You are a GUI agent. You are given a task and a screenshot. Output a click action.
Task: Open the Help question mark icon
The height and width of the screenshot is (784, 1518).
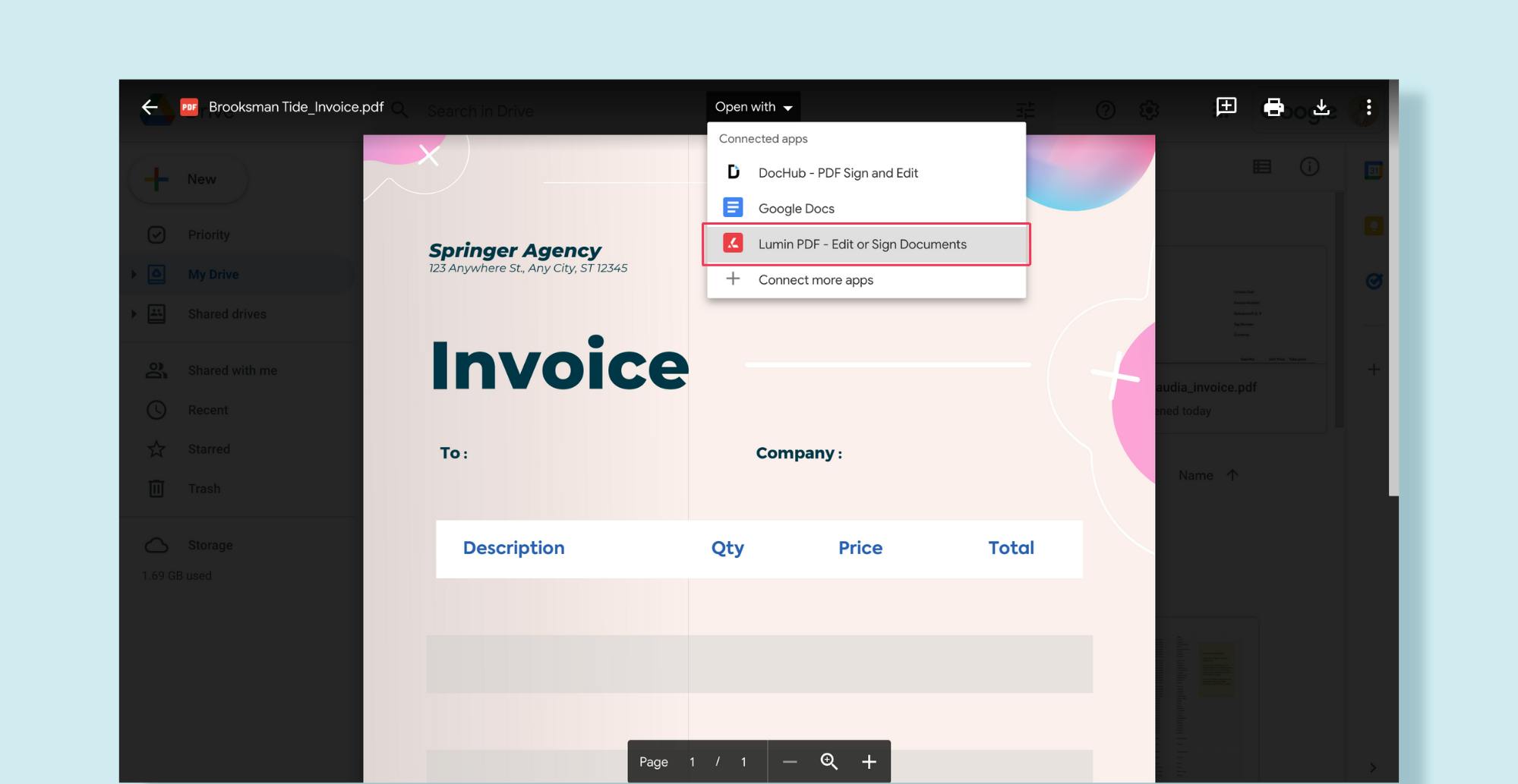tap(1106, 111)
